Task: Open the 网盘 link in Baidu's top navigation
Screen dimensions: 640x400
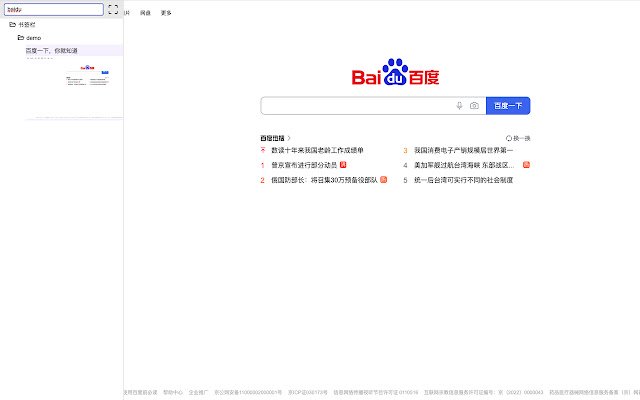Action: pyautogui.click(x=145, y=13)
